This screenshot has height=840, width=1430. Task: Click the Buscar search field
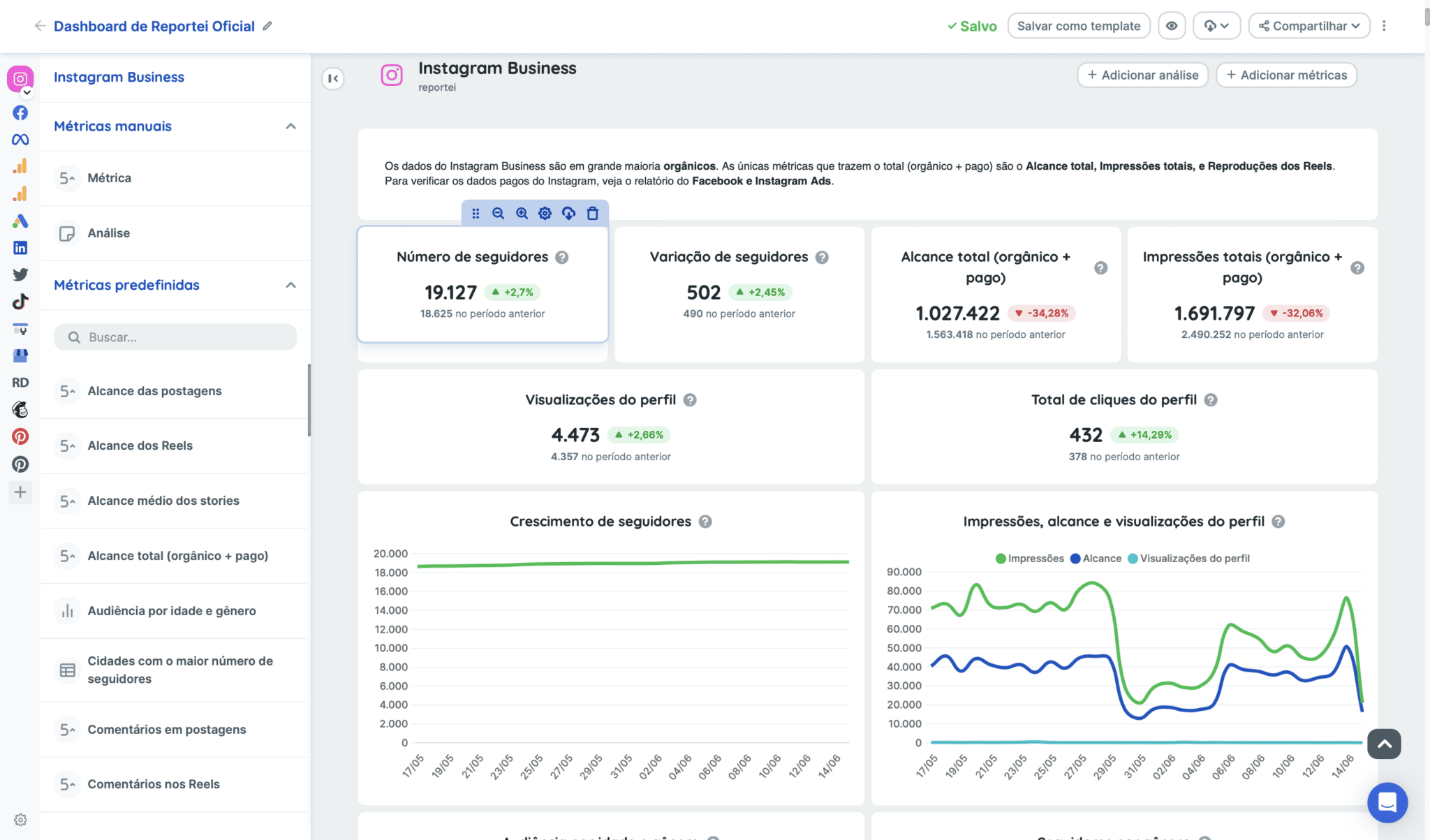pos(175,337)
